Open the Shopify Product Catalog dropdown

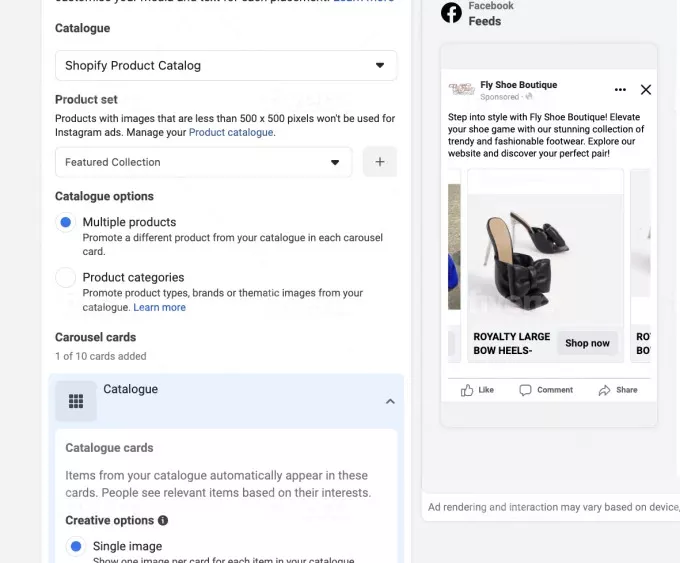226,65
